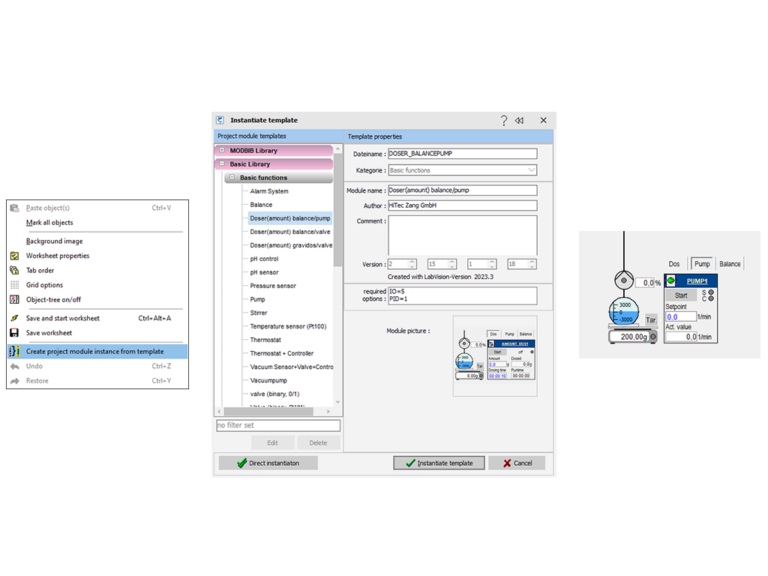Click the Instantiate template dialog title icon

(220, 120)
